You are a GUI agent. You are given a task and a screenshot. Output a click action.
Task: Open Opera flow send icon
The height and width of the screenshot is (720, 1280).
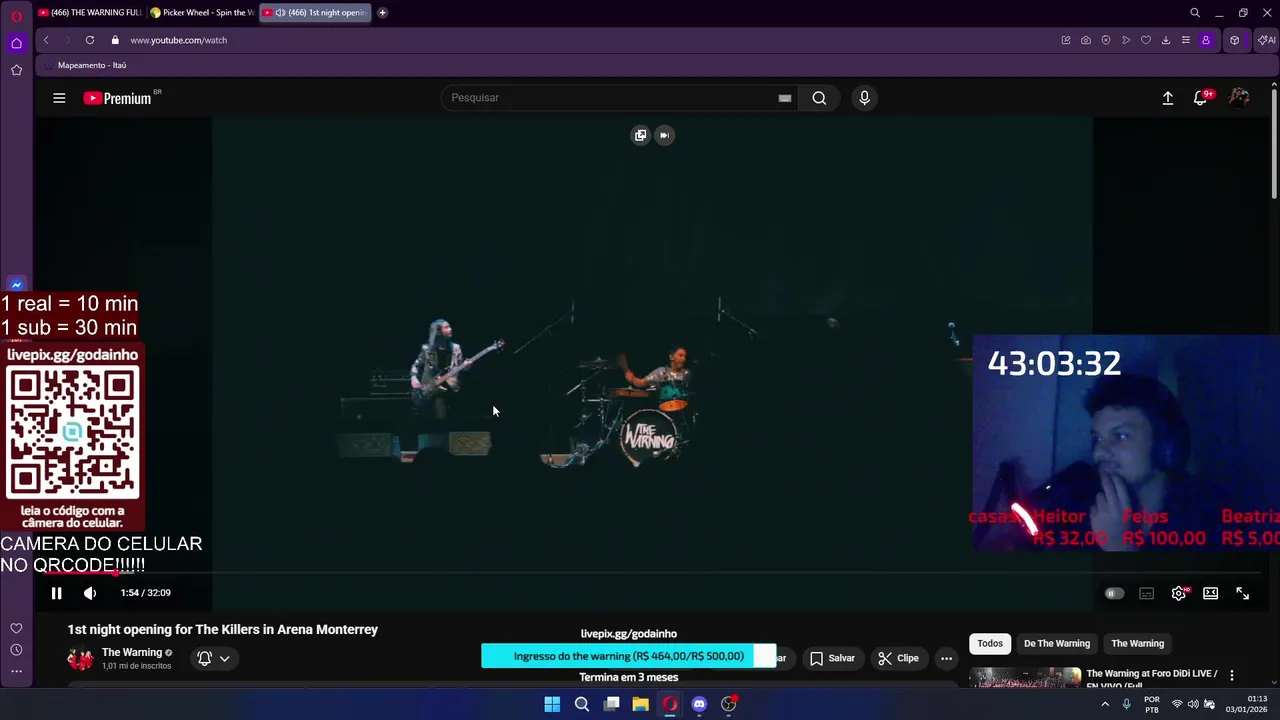(x=1126, y=40)
